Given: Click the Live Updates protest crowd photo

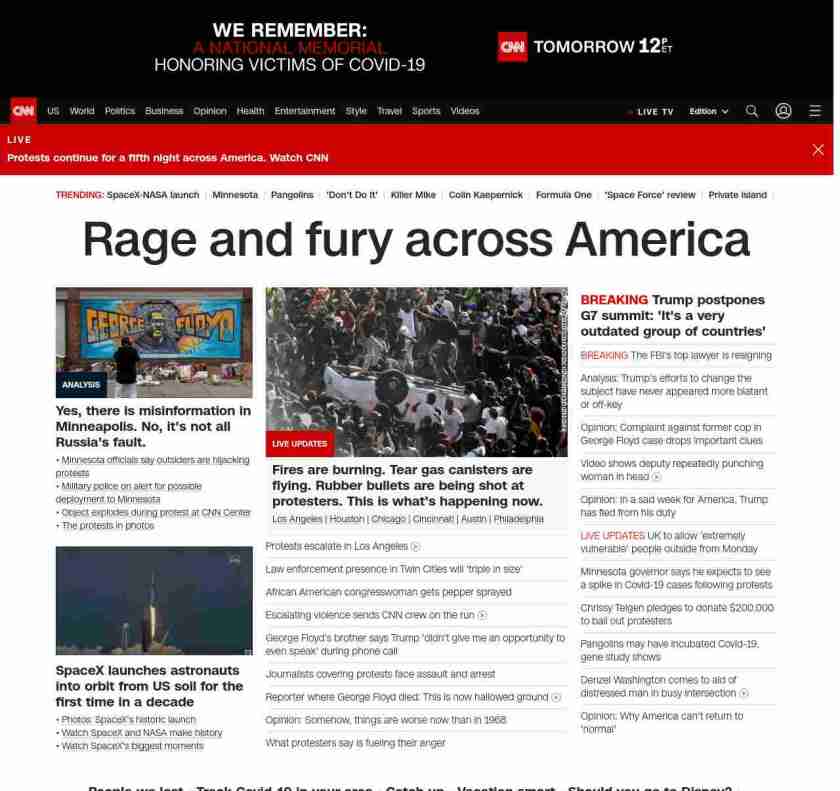Looking at the screenshot, I should coord(416,371).
